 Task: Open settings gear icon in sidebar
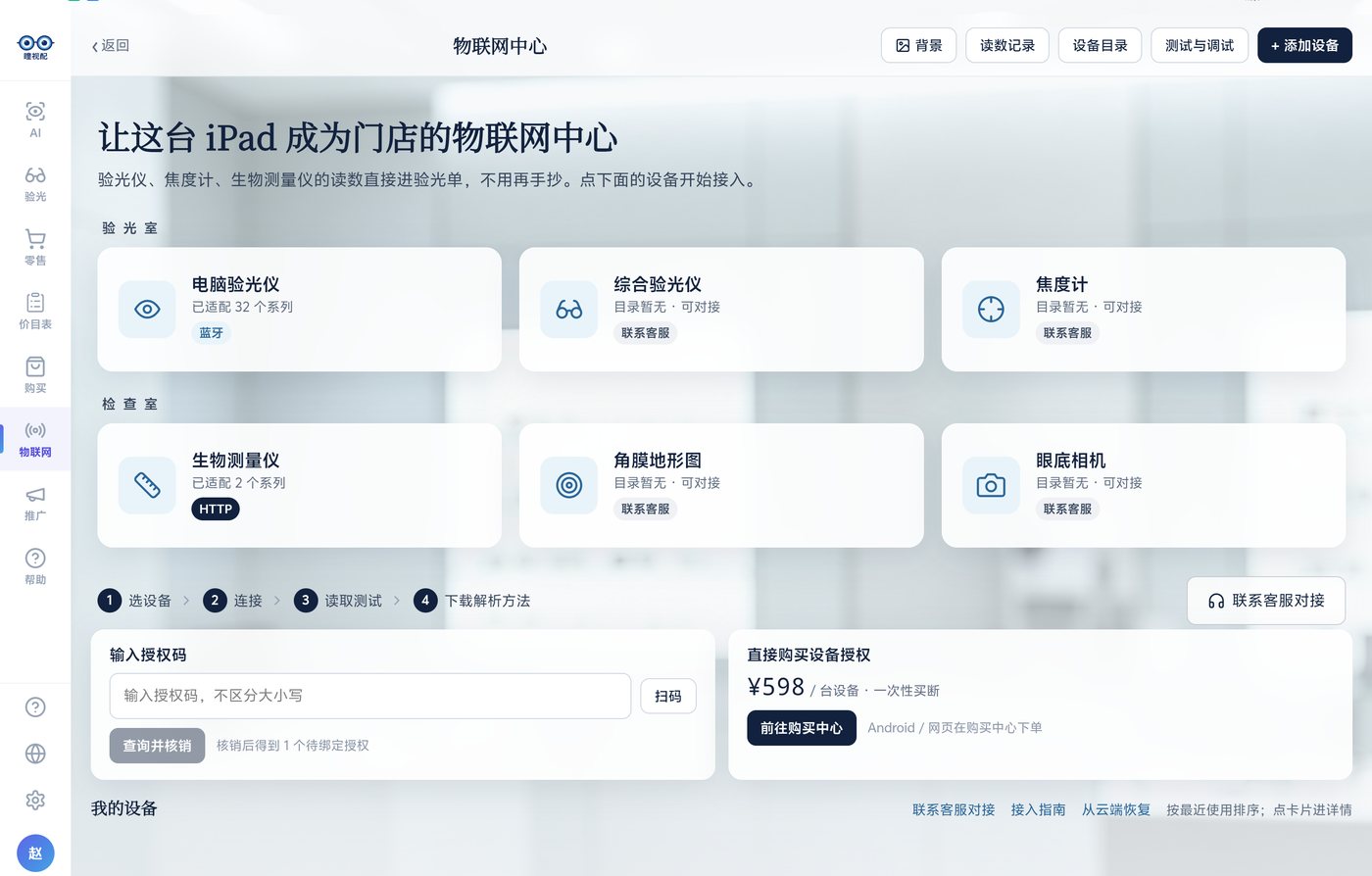point(35,800)
